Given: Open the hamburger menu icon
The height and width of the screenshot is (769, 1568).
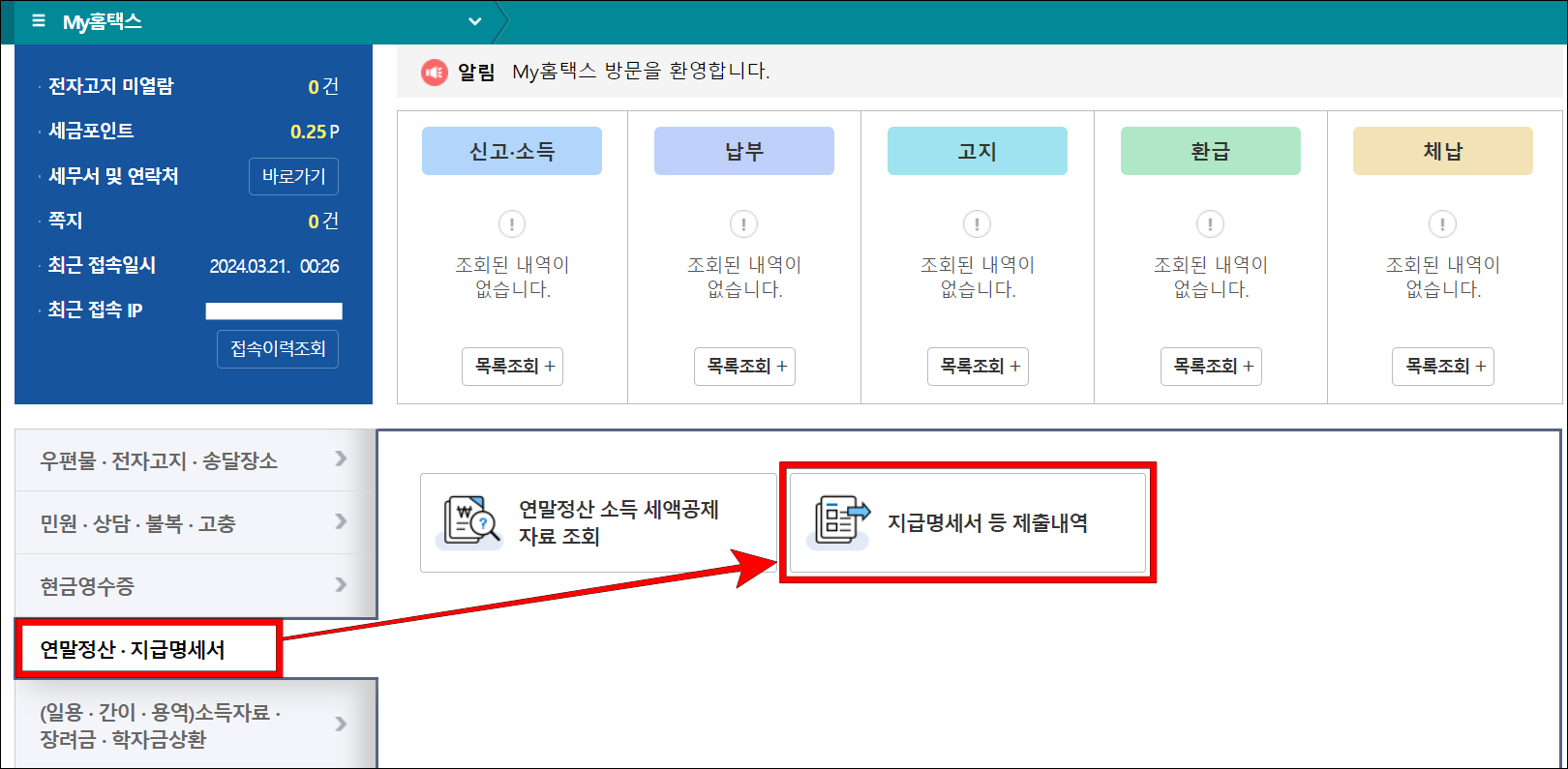Looking at the screenshot, I should [39, 20].
